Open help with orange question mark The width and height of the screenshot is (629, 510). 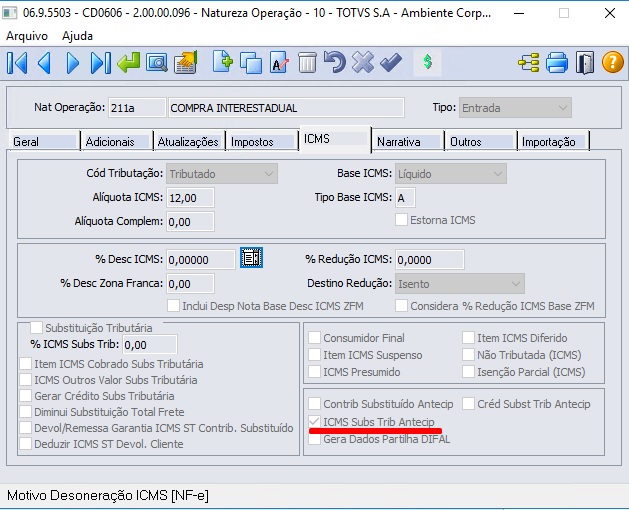(613, 63)
